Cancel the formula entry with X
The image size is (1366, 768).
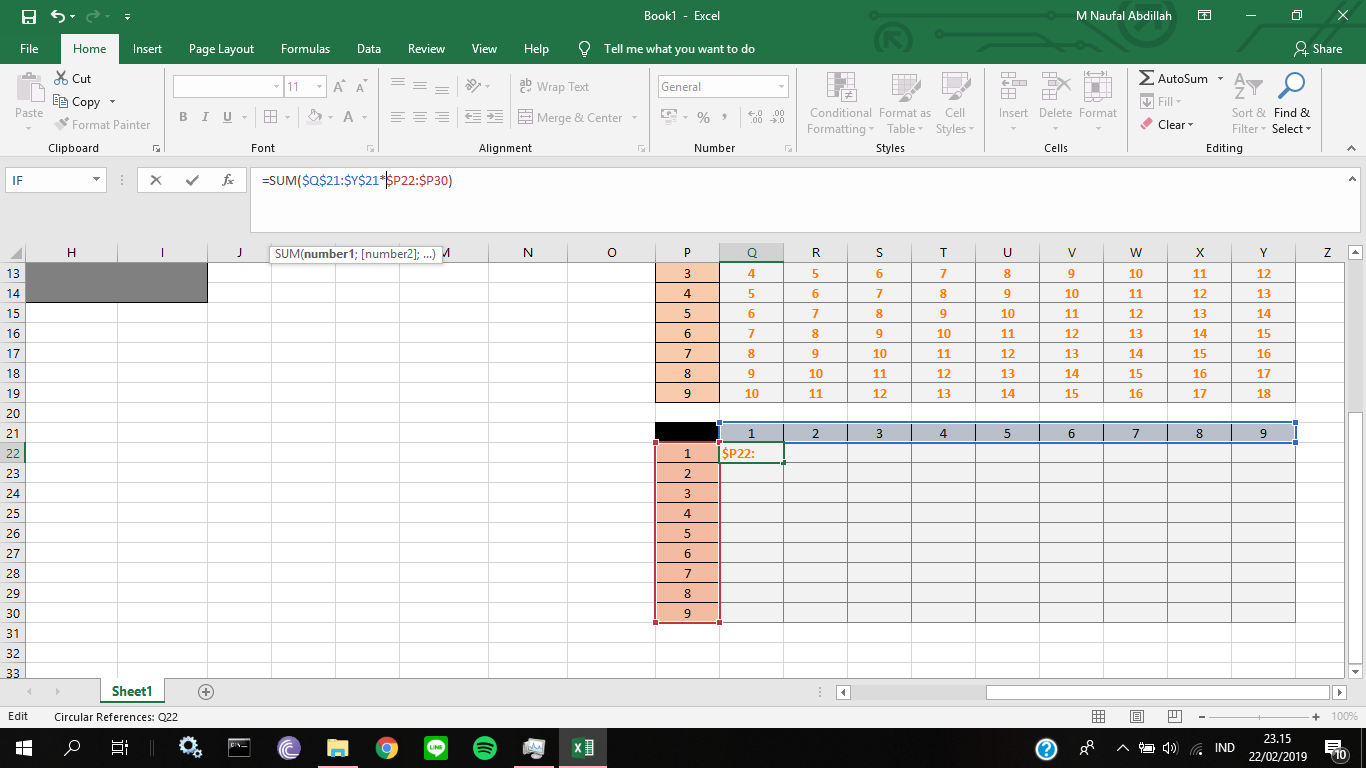155,181
